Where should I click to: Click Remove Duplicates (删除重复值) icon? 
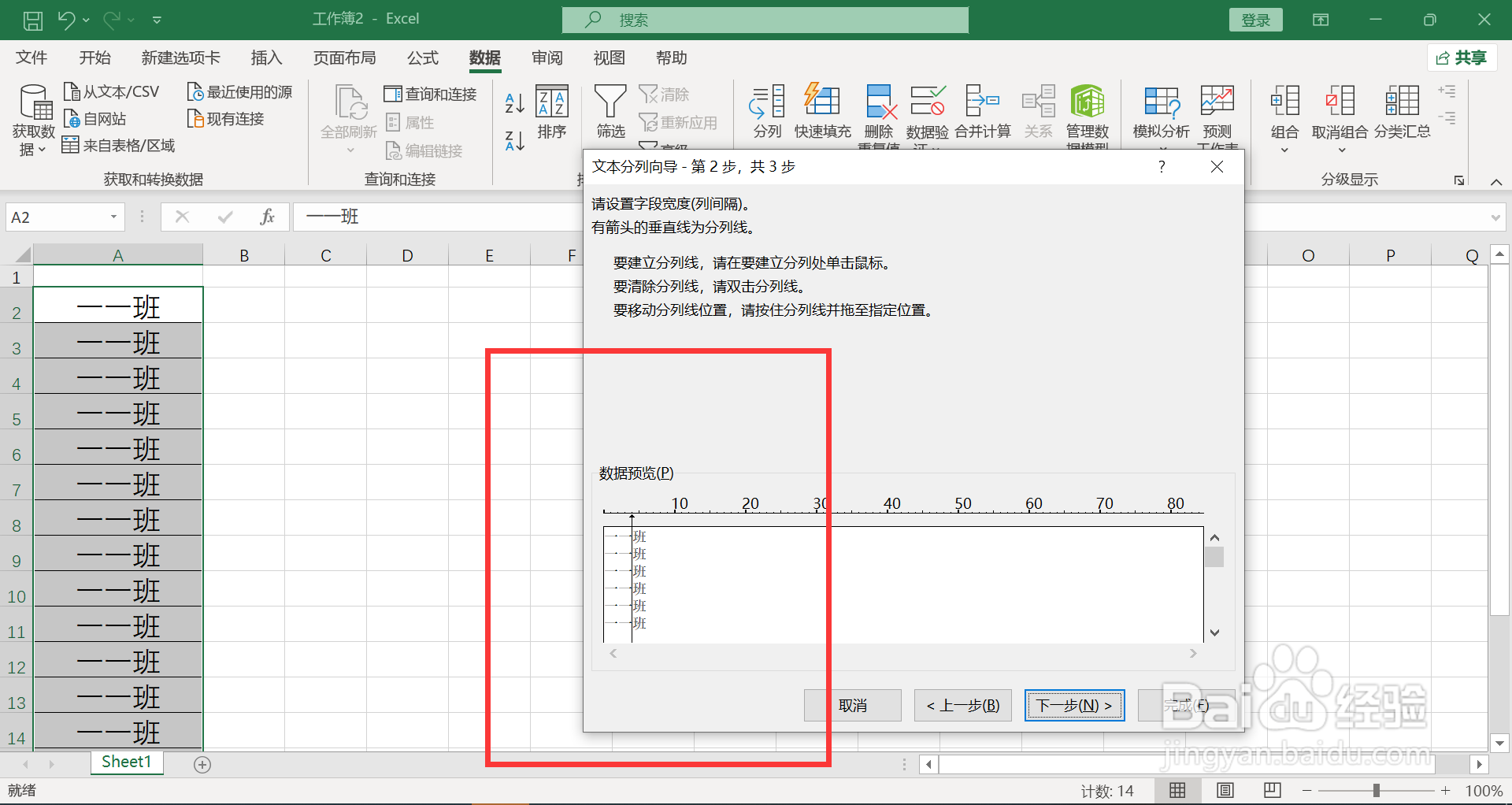tap(880, 115)
